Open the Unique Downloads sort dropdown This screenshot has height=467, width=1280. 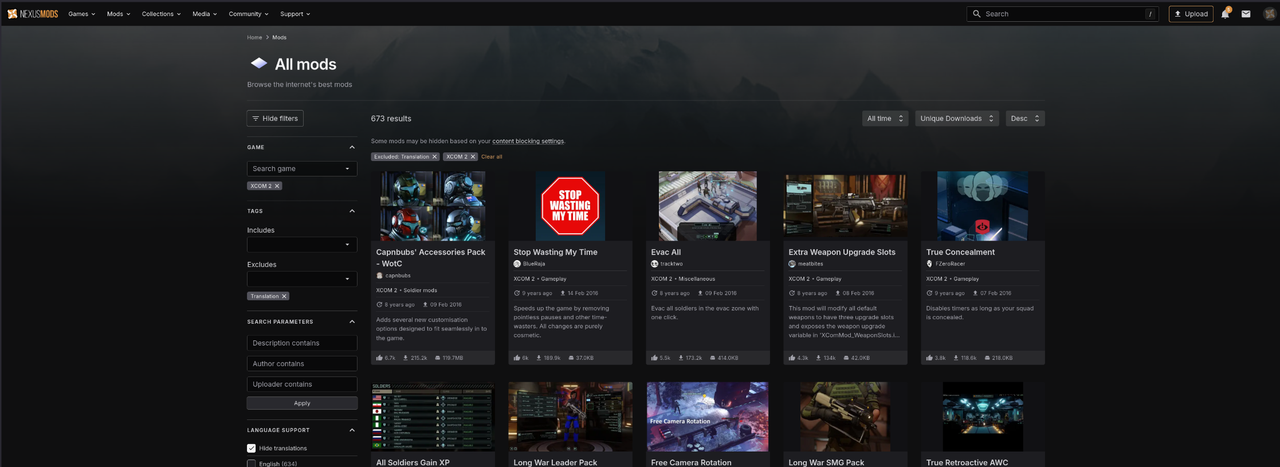(x=957, y=118)
